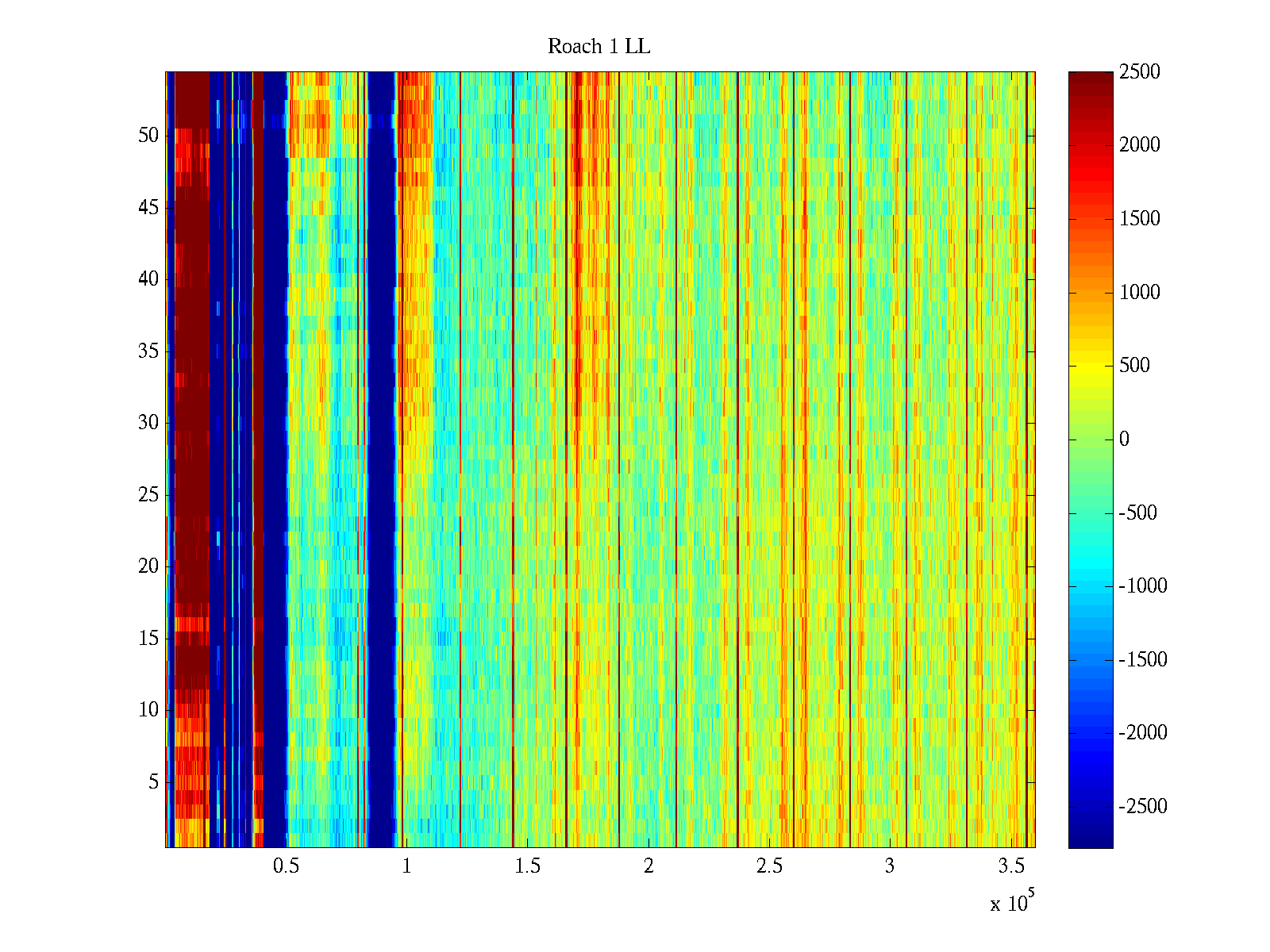Click the x-axis tick label 1.5

527,866
